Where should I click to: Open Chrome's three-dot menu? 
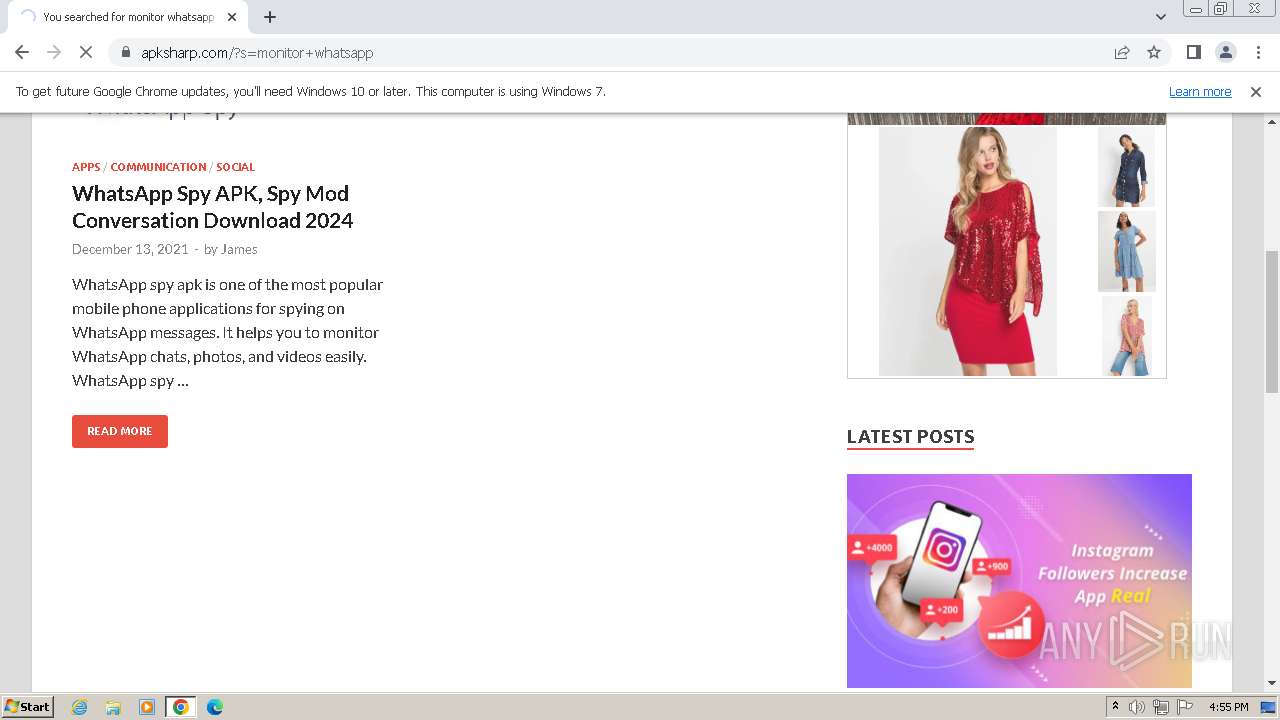pyautogui.click(x=1256, y=52)
